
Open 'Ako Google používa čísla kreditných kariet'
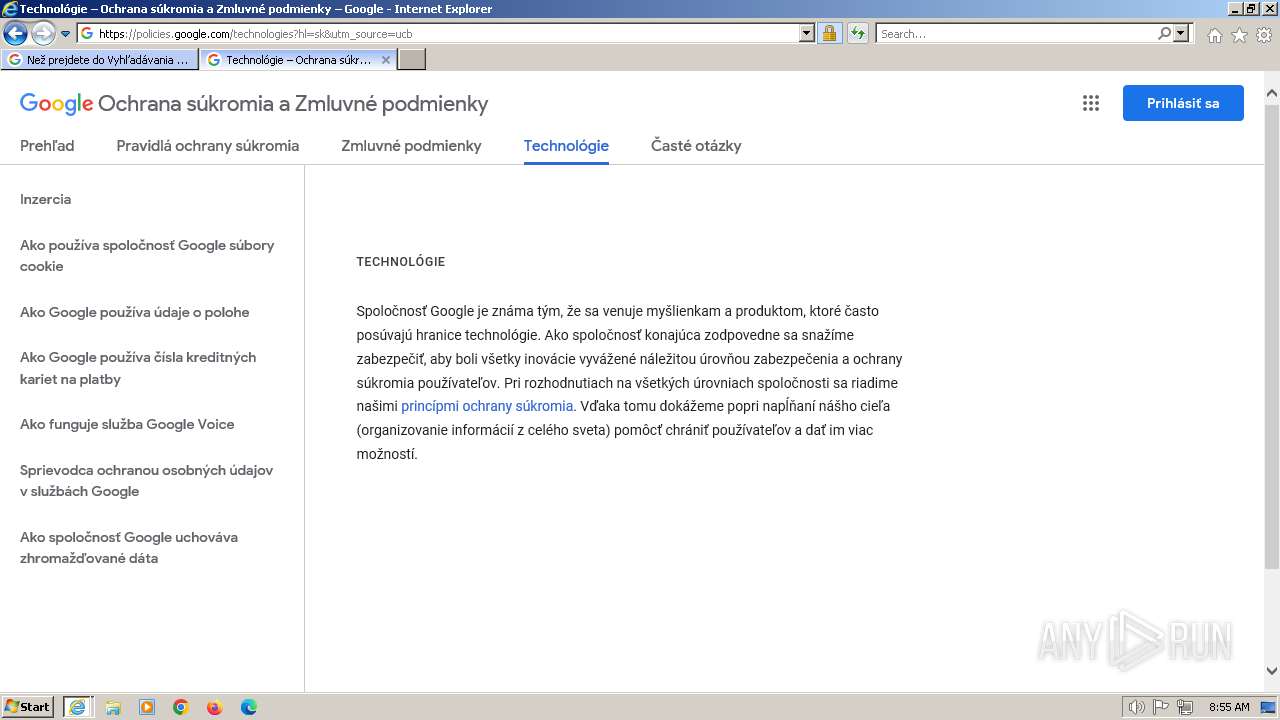tap(138, 368)
